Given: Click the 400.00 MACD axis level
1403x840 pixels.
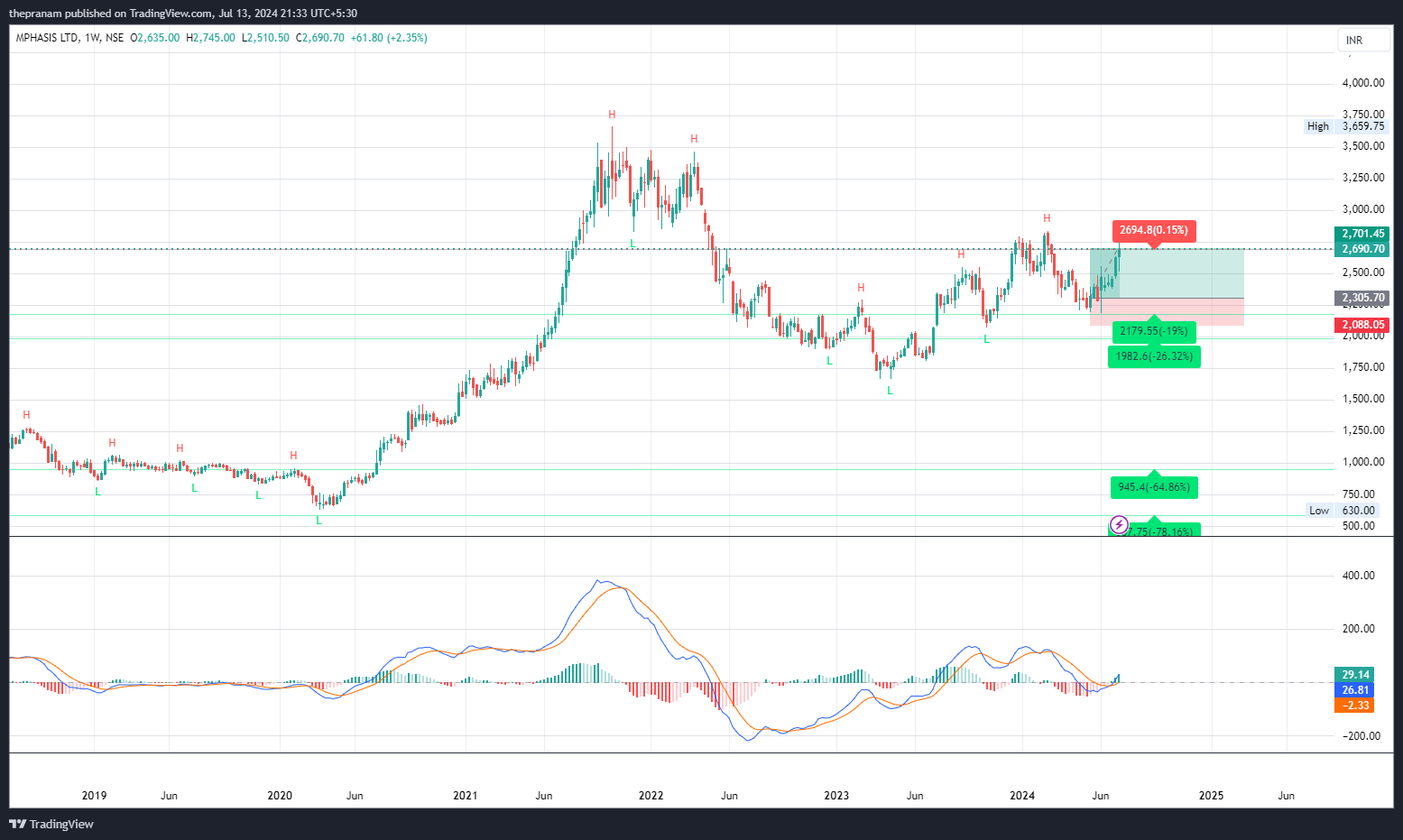Looking at the screenshot, I should coord(1360,576).
